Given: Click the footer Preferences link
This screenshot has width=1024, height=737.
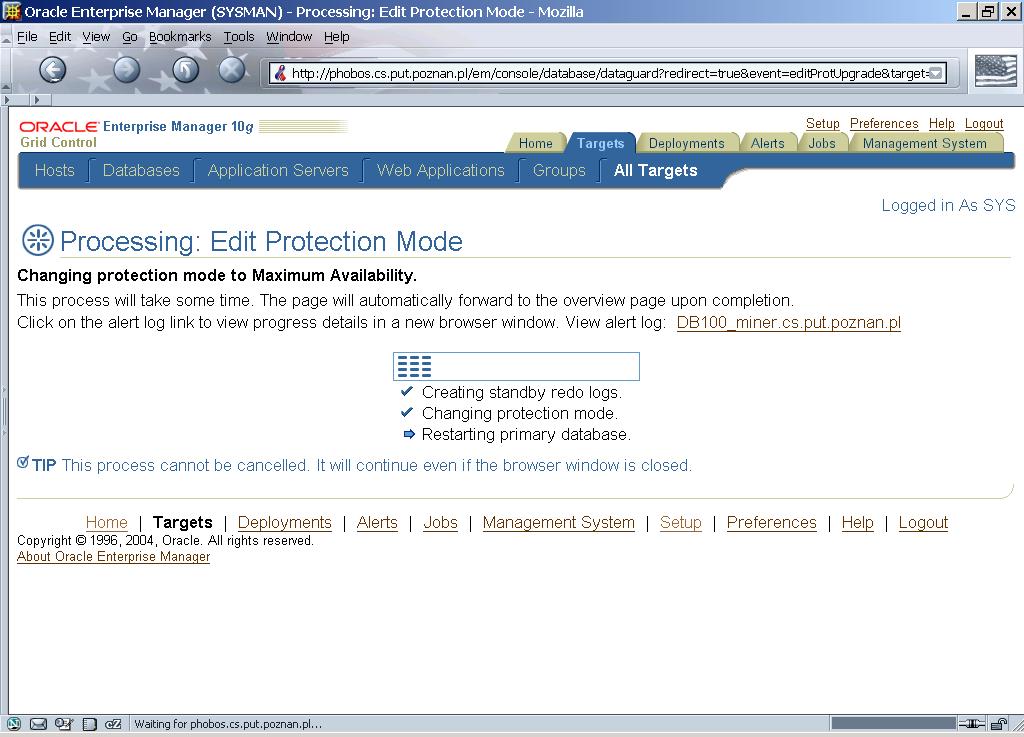Looking at the screenshot, I should click(x=771, y=522).
